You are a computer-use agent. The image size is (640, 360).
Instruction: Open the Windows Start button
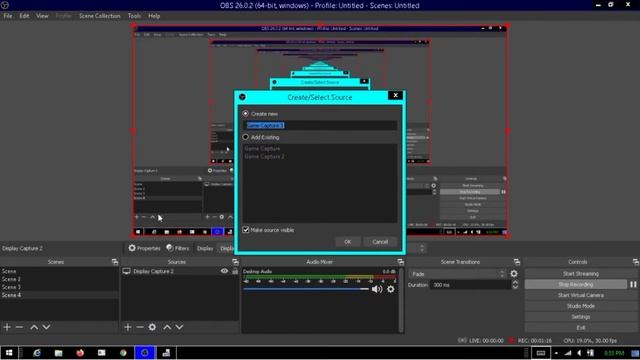coord(9,353)
